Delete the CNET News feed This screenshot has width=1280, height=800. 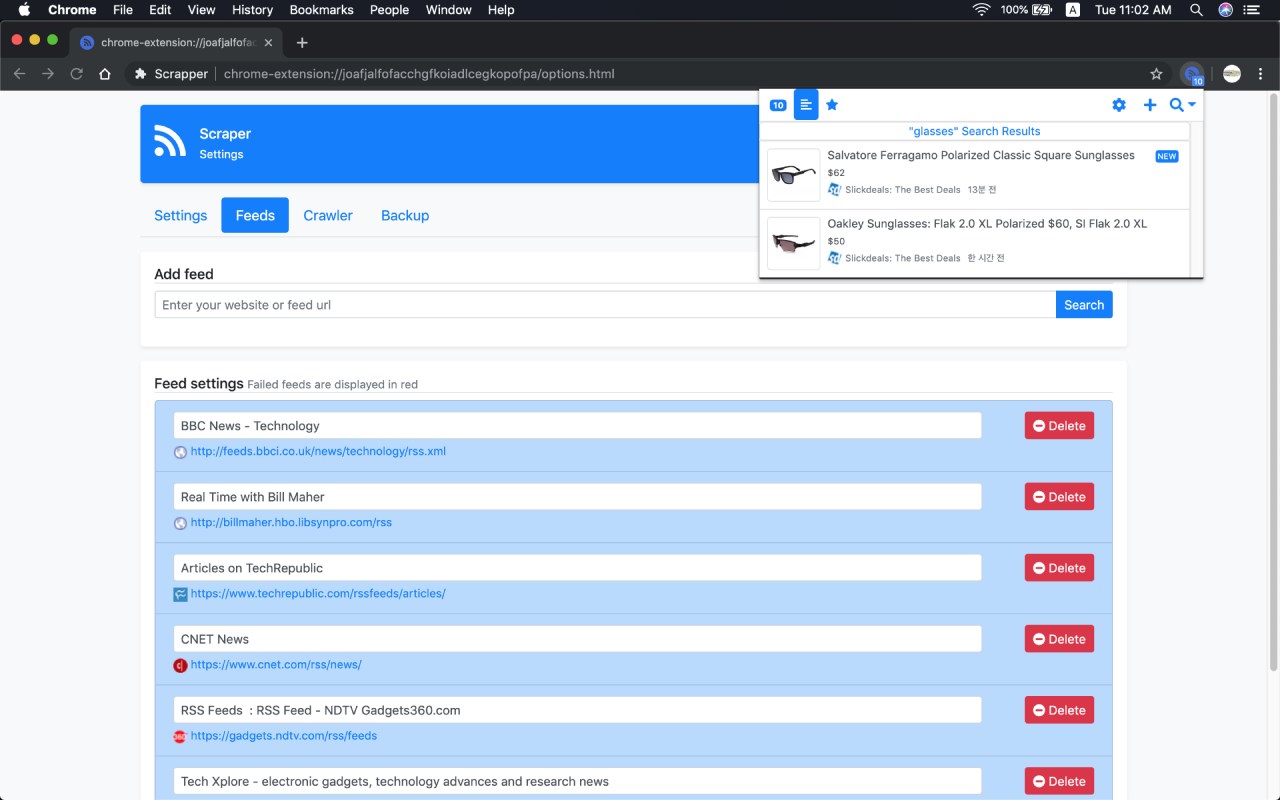point(1059,639)
